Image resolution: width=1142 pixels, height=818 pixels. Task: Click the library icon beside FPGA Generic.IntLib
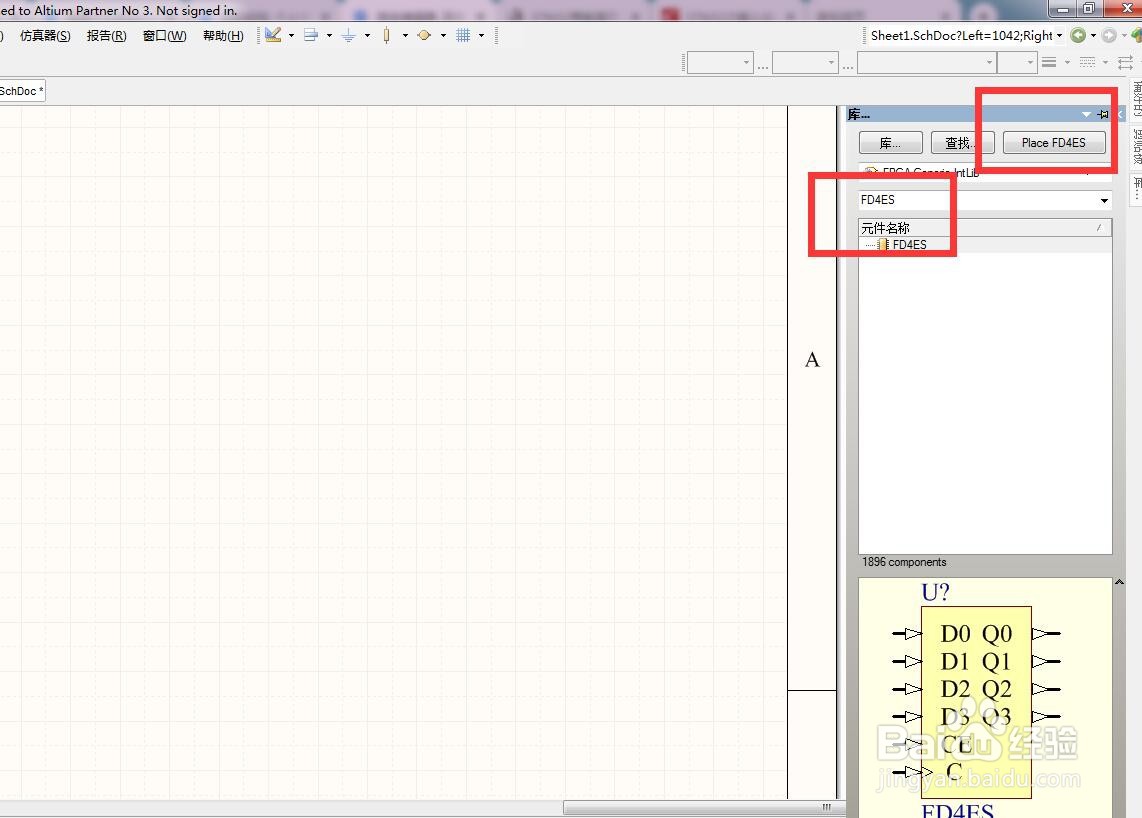870,171
